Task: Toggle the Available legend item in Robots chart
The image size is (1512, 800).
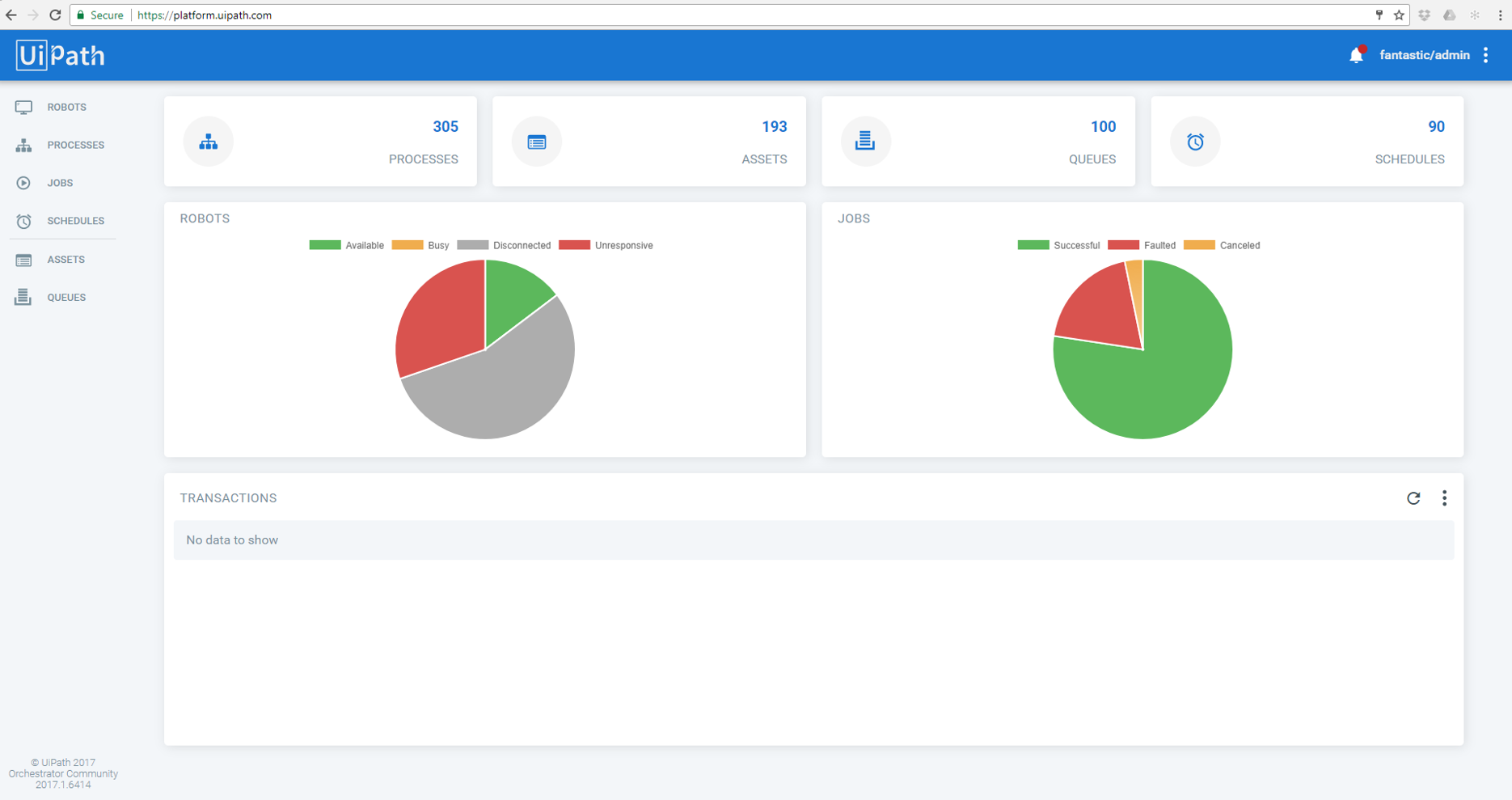Action: [x=347, y=245]
